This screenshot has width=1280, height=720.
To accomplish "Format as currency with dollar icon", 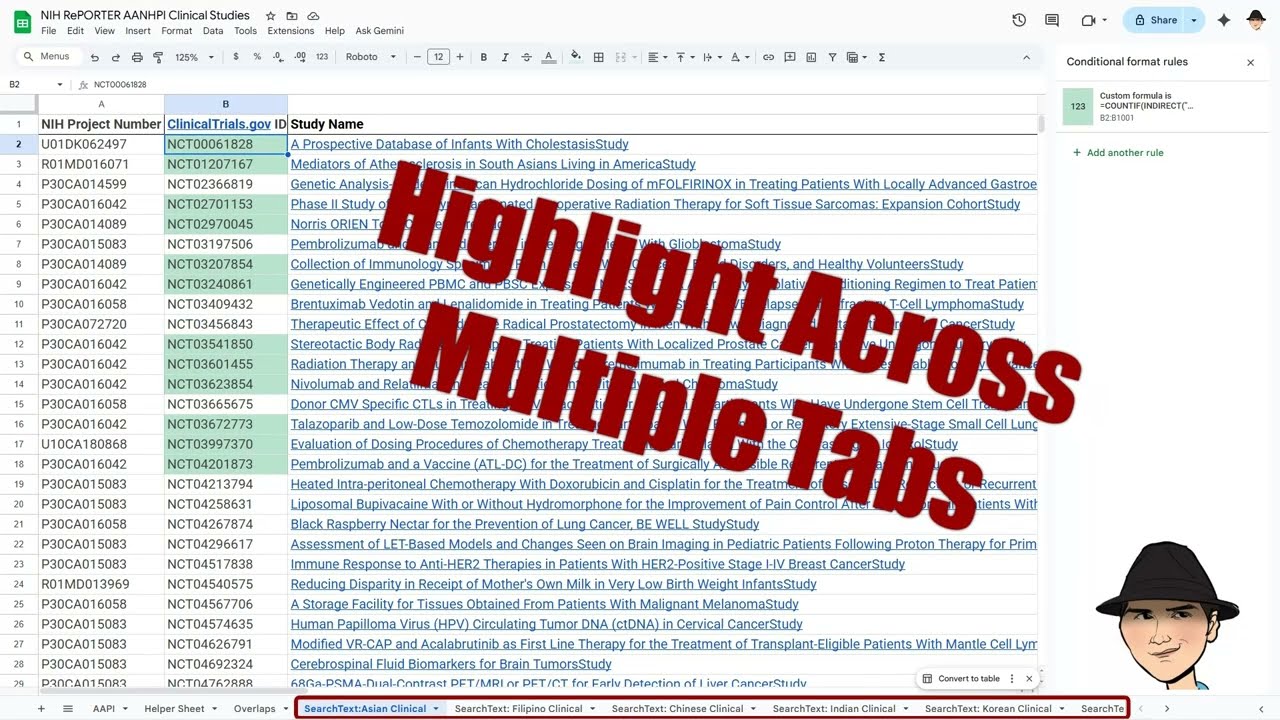I will pyautogui.click(x=236, y=57).
